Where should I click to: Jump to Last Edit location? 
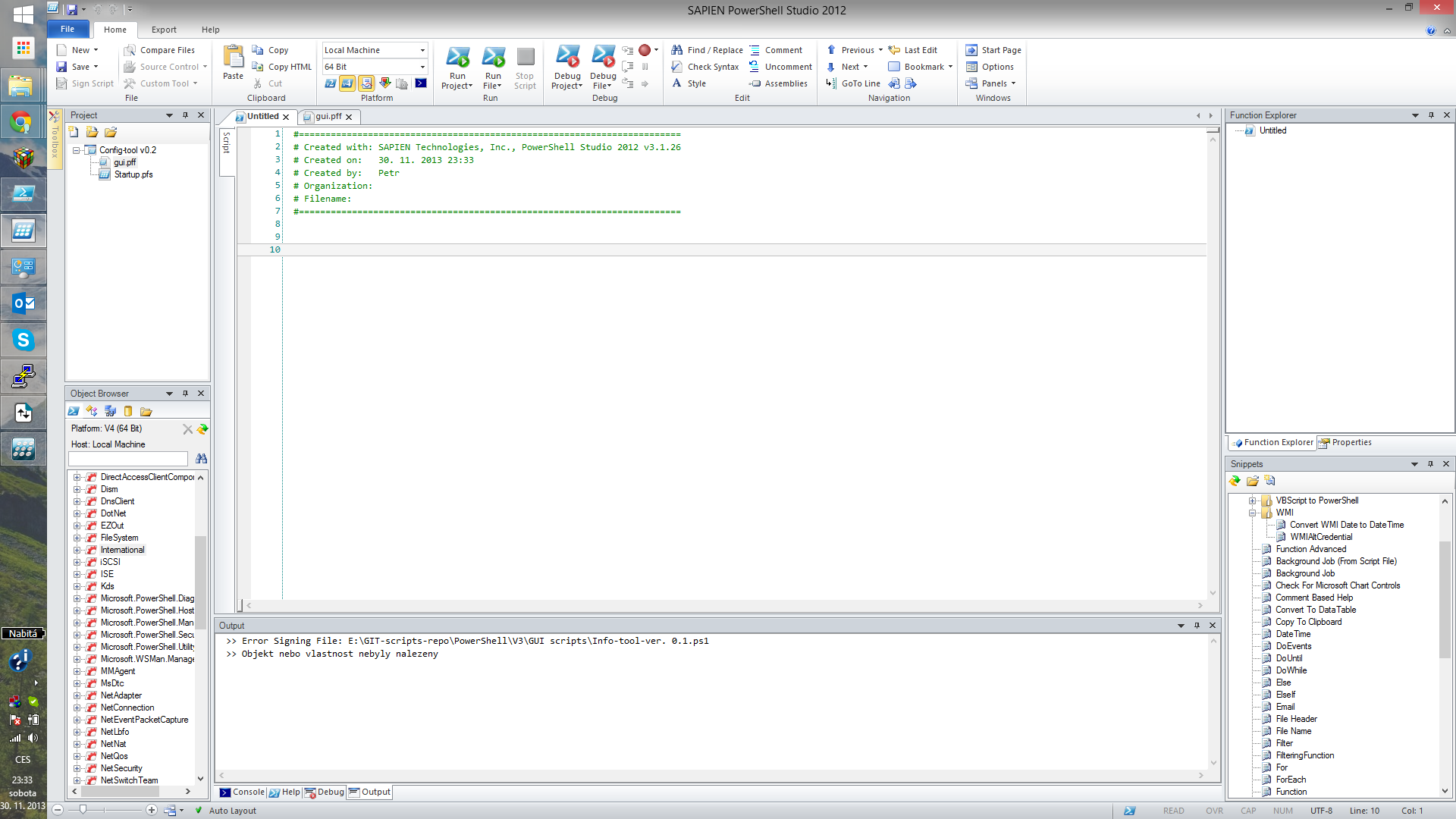click(x=913, y=50)
